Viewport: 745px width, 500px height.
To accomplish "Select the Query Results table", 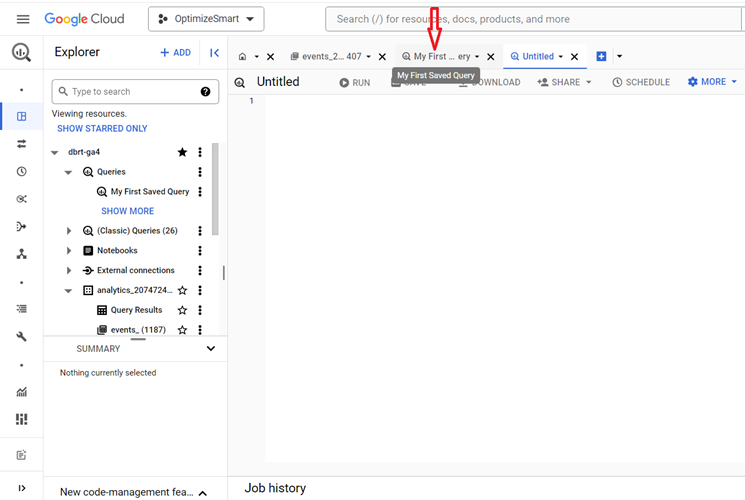I will pyautogui.click(x=136, y=310).
